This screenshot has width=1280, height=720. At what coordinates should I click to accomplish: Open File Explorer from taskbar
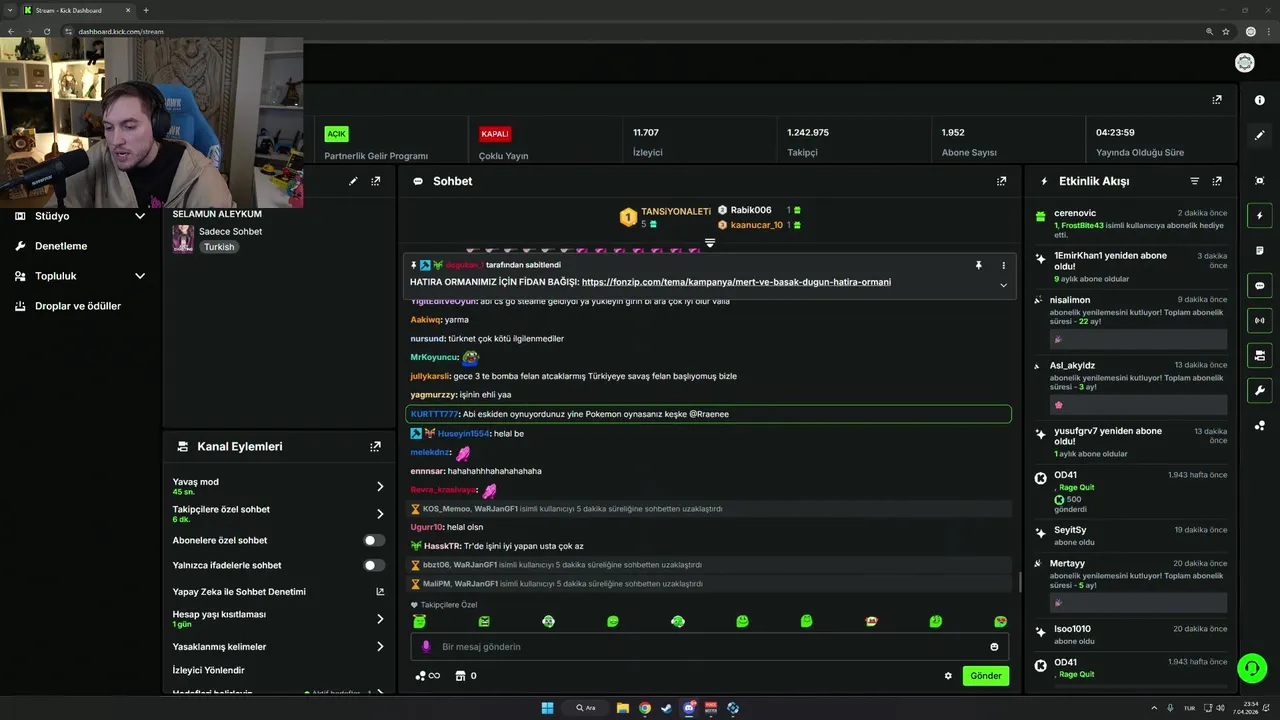pyautogui.click(x=623, y=708)
